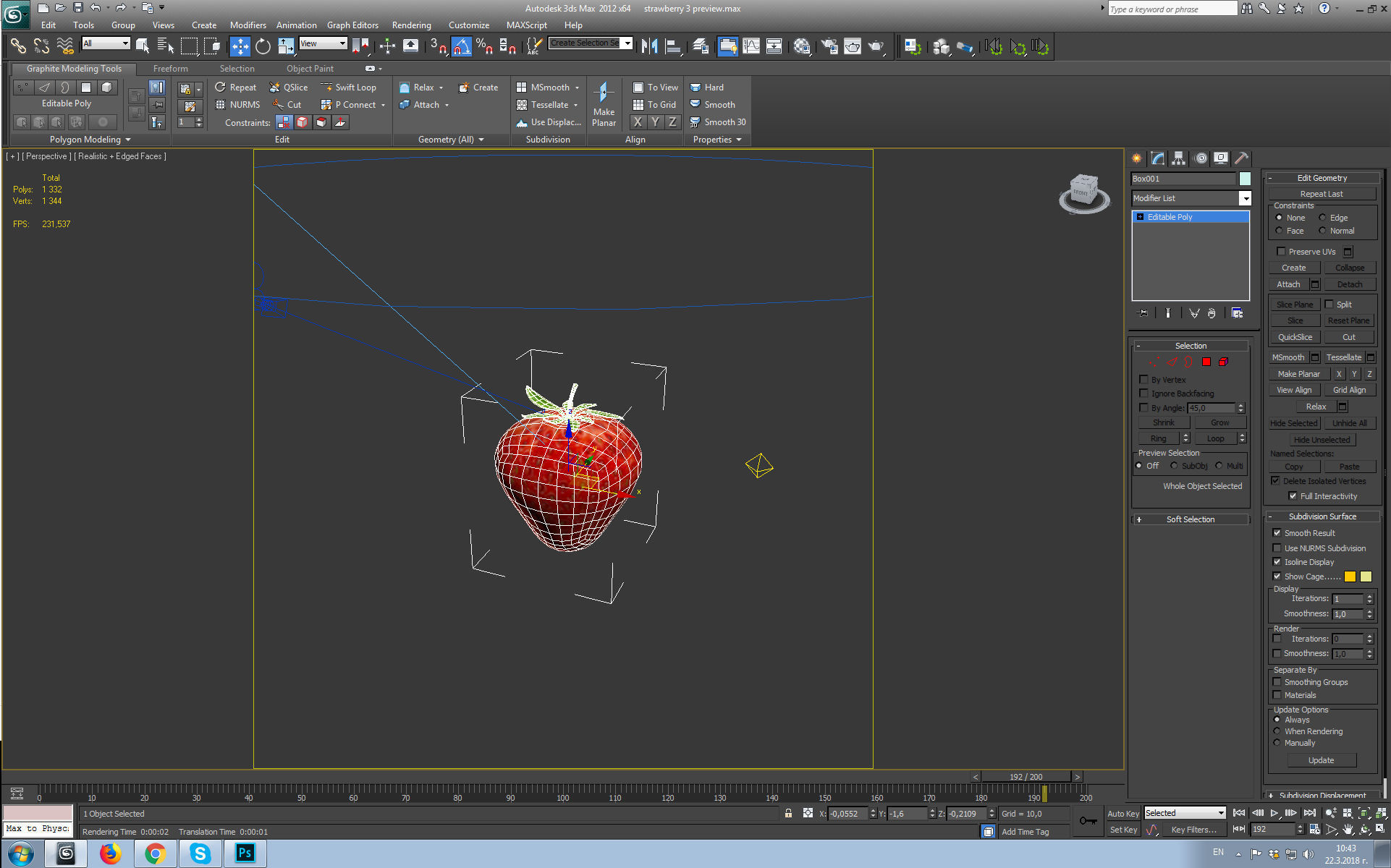The width and height of the screenshot is (1391, 868).
Task: Click the Box001 object name field
Action: tap(1183, 179)
